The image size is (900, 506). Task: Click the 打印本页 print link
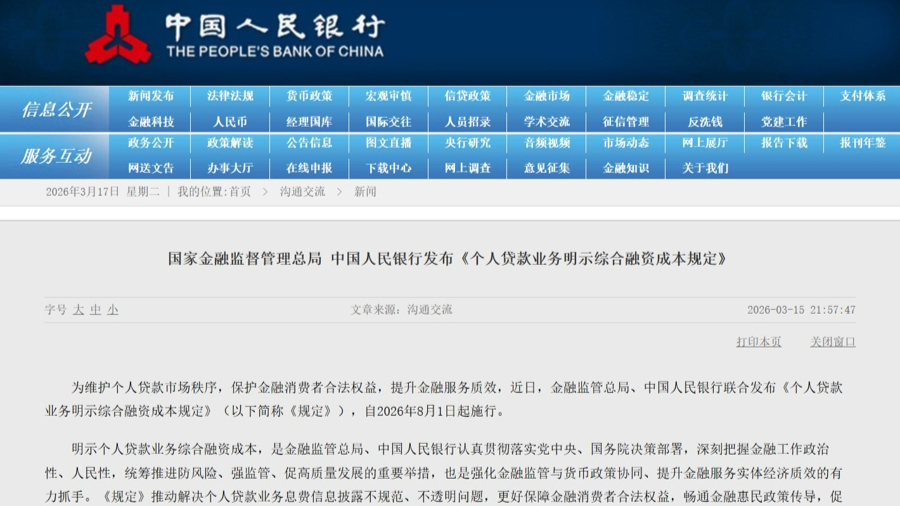(x=758, y=342)
